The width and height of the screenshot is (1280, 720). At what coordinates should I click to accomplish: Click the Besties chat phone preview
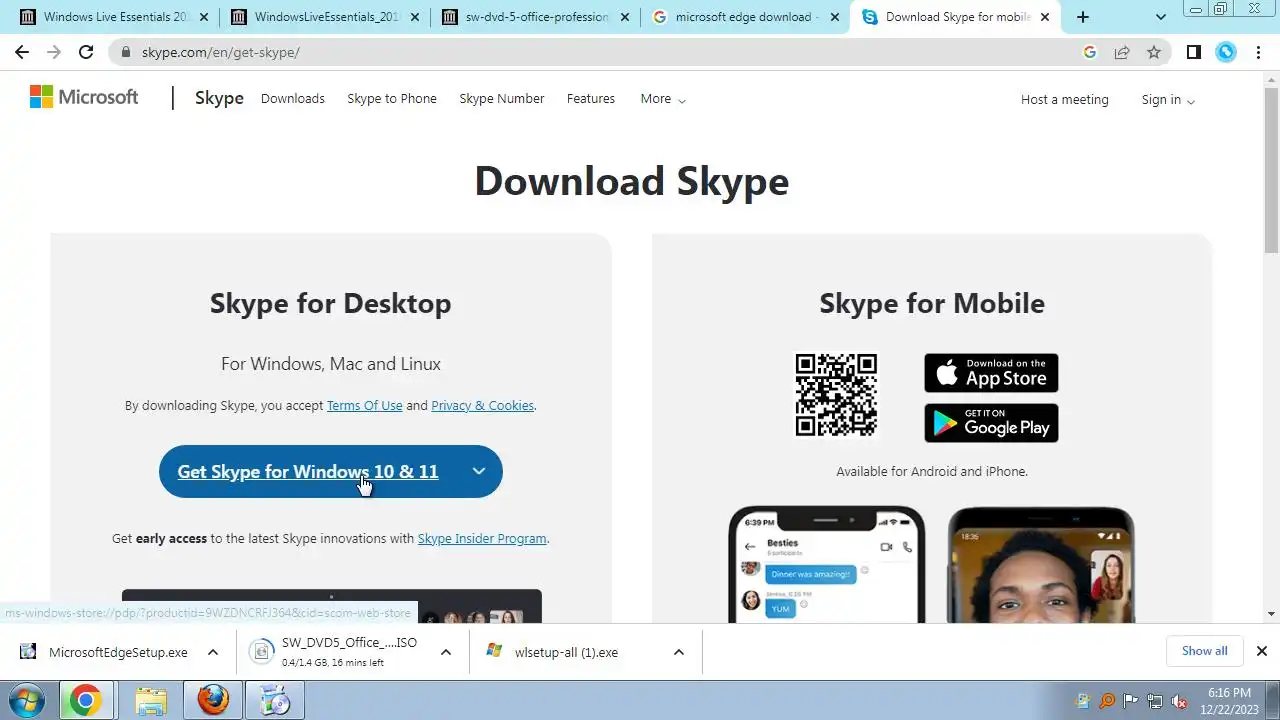[x=827, y=565]
